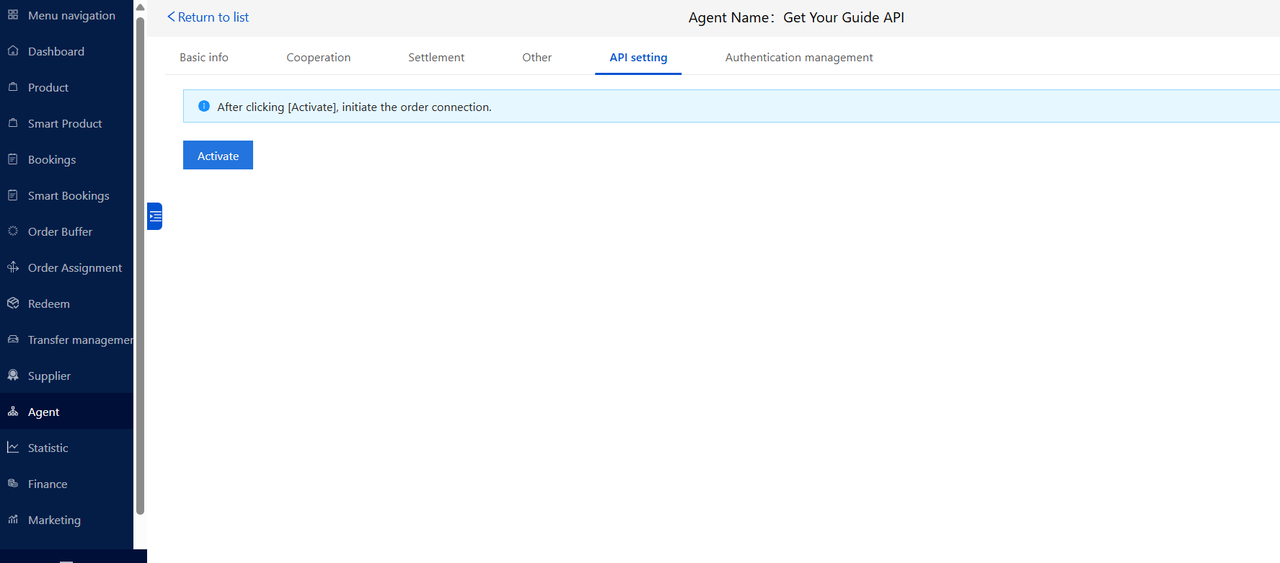Switch to the Cooperation tab
The width and height of the screenshot is (1280, 563).
click(x=318, y=58)
